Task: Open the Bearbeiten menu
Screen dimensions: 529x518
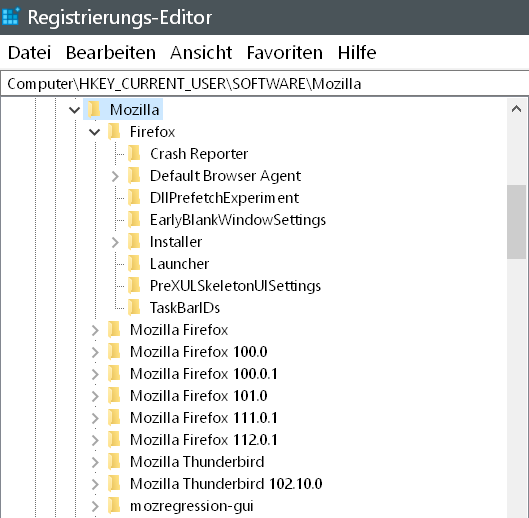Action: click(x=111, y=53)
